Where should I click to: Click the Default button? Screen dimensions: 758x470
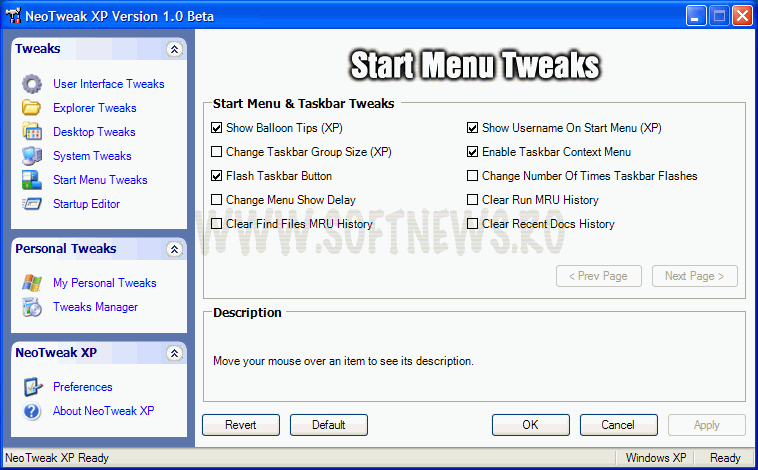329,425
